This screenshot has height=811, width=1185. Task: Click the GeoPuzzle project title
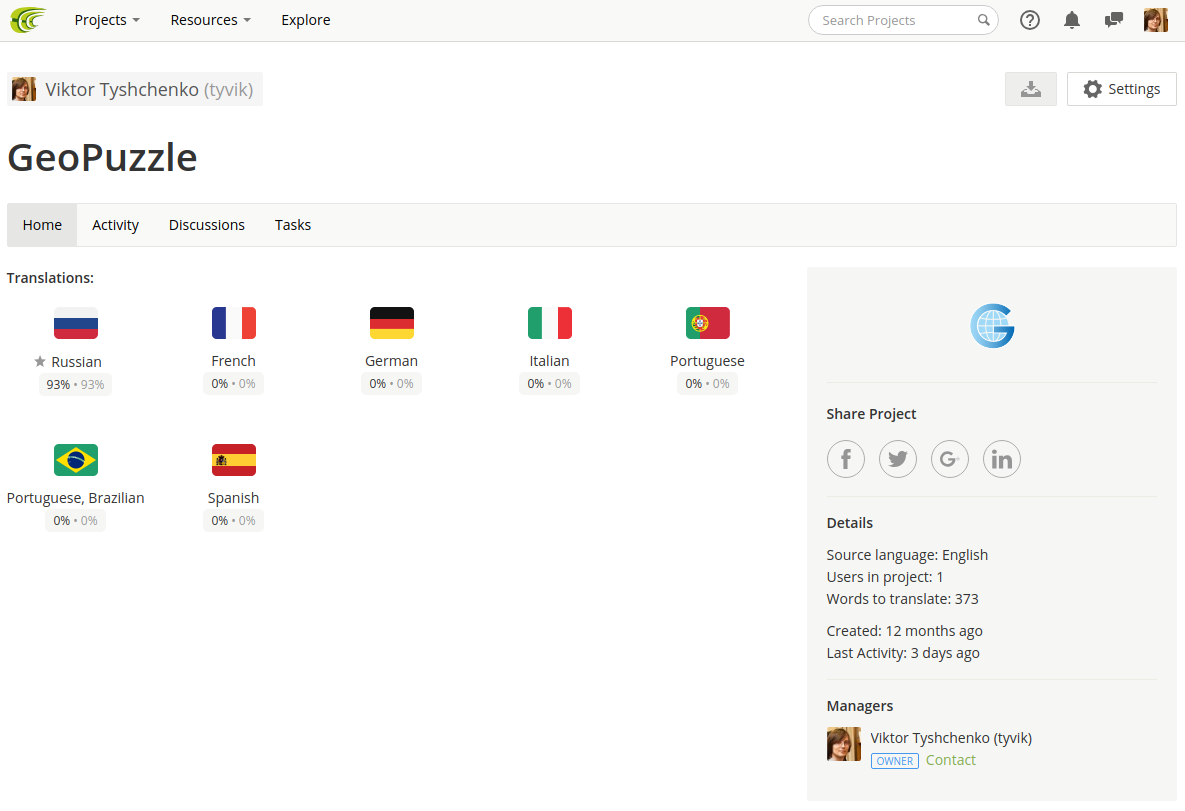pyautogui.click(x=102, y=158)
